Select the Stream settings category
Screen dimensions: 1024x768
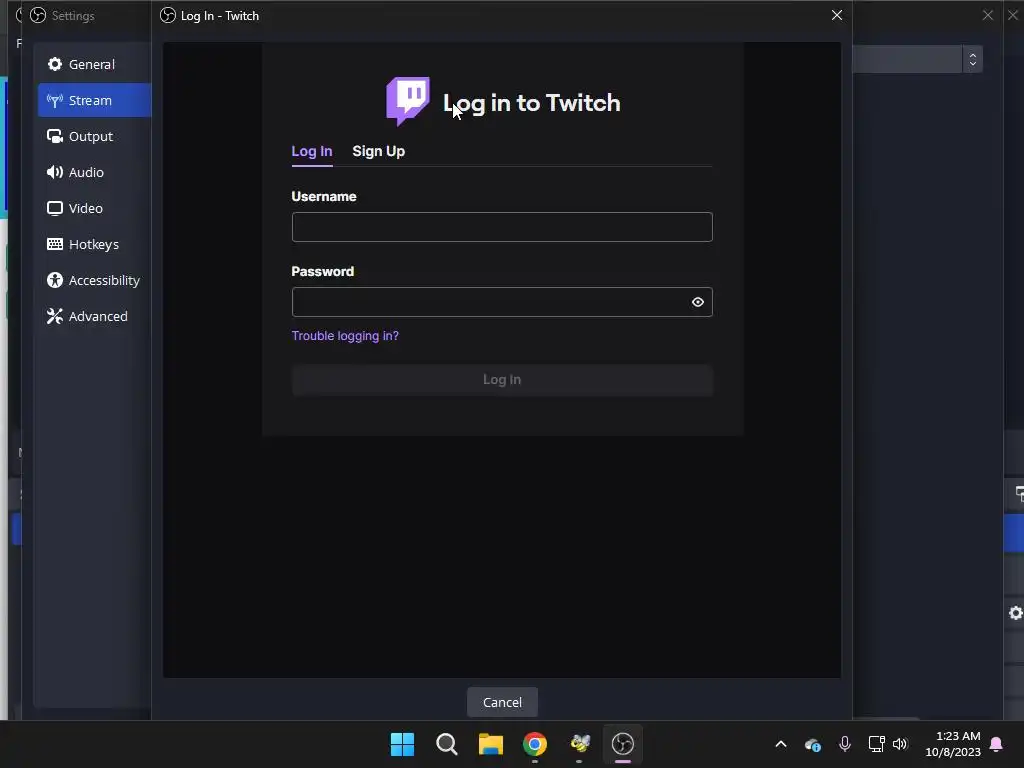(x=94, y=100)
